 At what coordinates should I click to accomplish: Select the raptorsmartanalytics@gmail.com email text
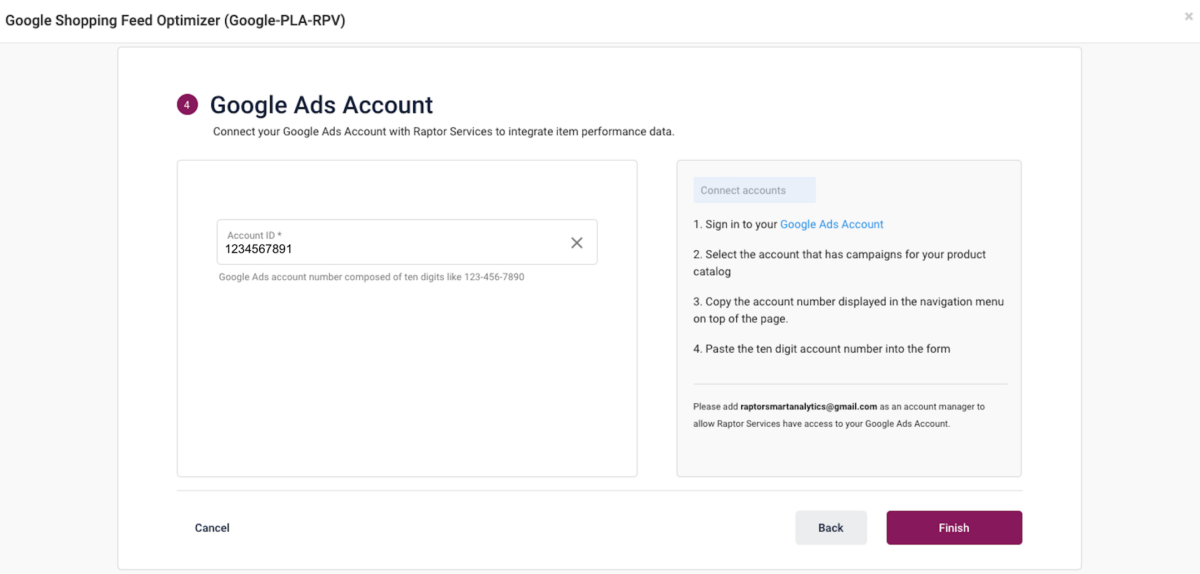tap(809, 407)
